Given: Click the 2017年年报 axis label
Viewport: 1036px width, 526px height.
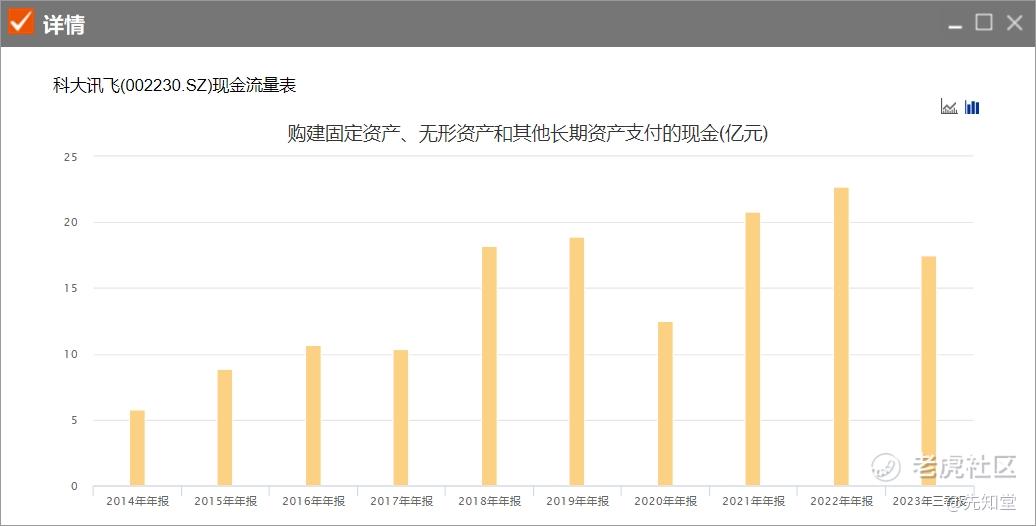Looking at the screenshot, I should [x=401, y=501].
